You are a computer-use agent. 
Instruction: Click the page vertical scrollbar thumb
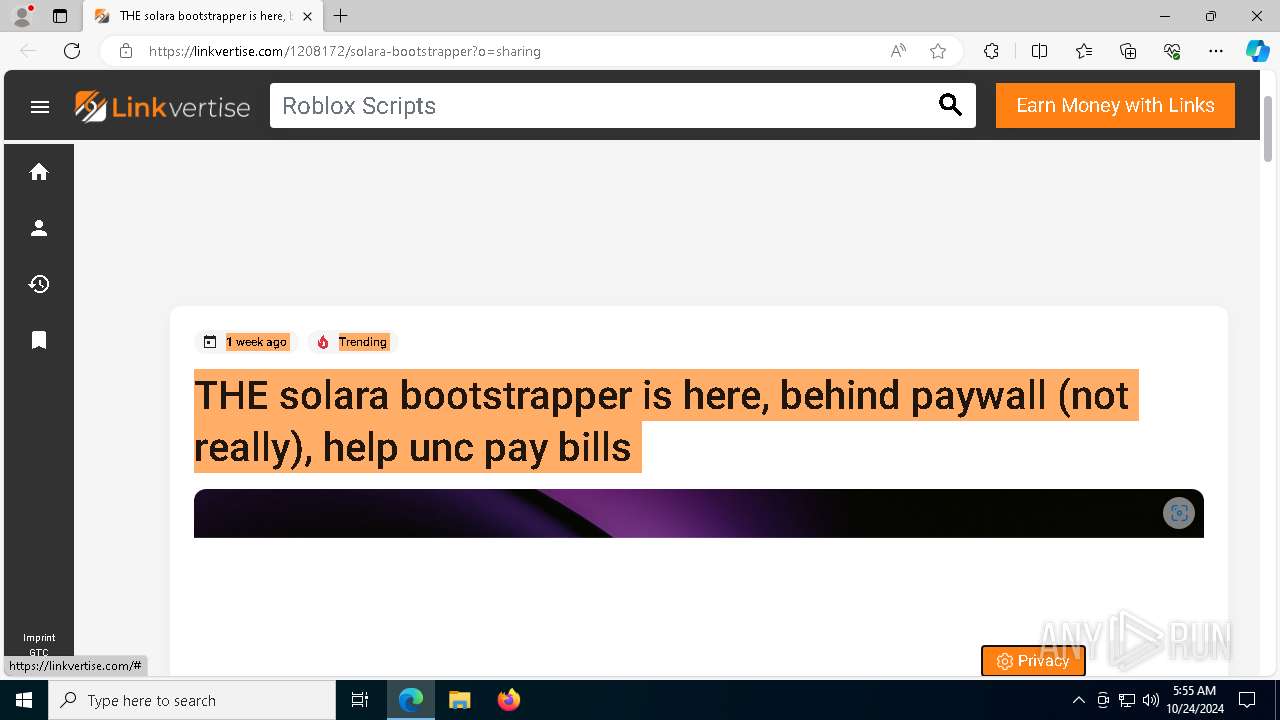[x=1267, y=127]
